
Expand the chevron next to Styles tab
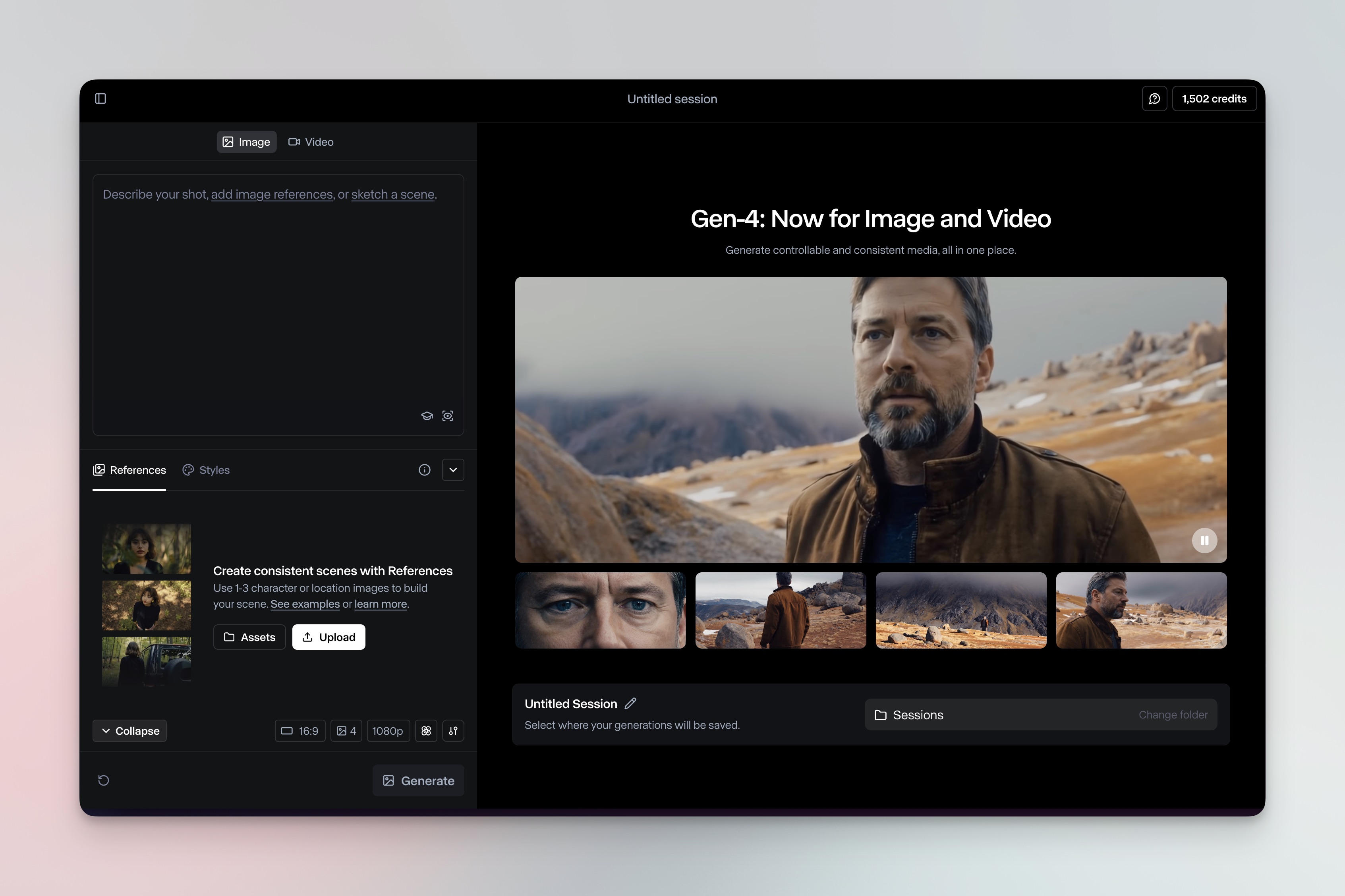click(x=453, y=470)
